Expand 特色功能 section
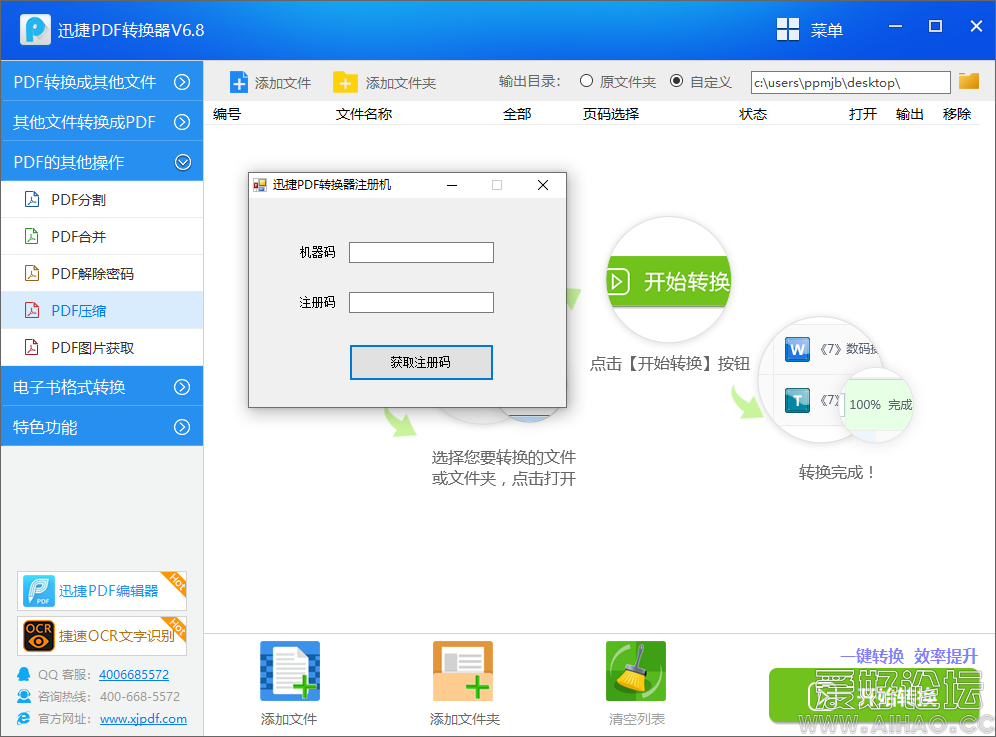This screenshot has height=737, width=996. (102, 426)
